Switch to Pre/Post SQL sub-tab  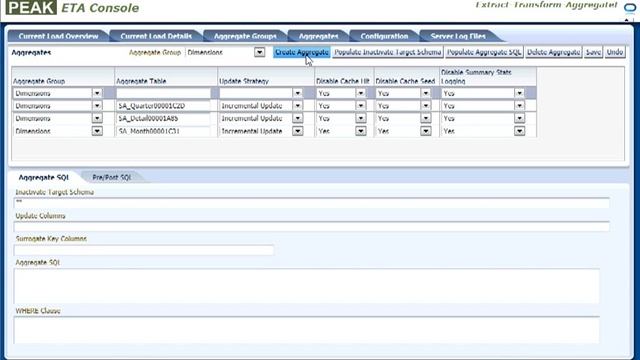coord(111,177)
